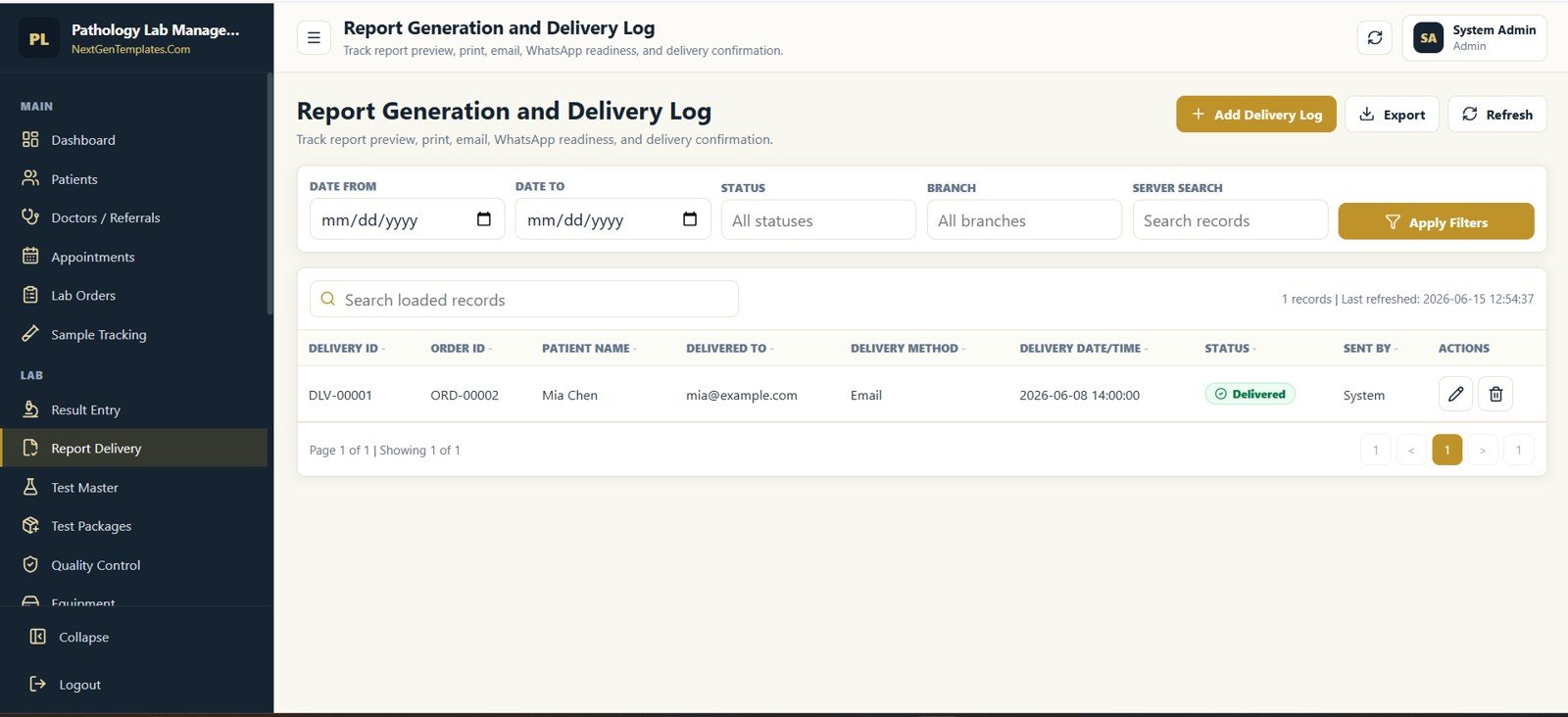Click the hamburger menu icon in header
The image size is (1568, 717).
tap(314, 37)
